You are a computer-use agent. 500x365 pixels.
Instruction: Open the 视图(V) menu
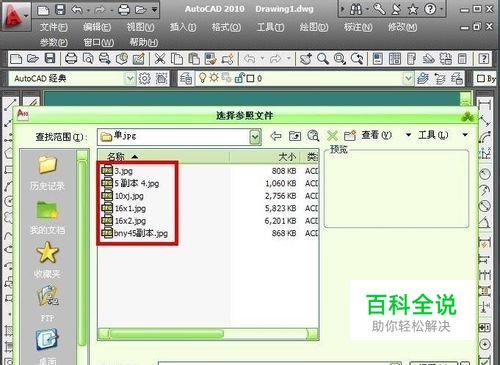tap(140, 27)
